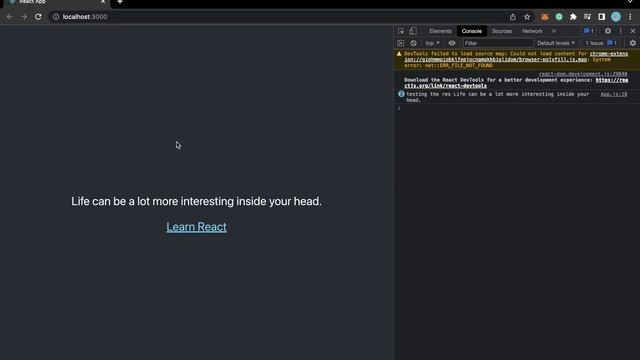The image size is (640, 360).
Task: Switch to the Network tab
Action: [x=532, y=31]
